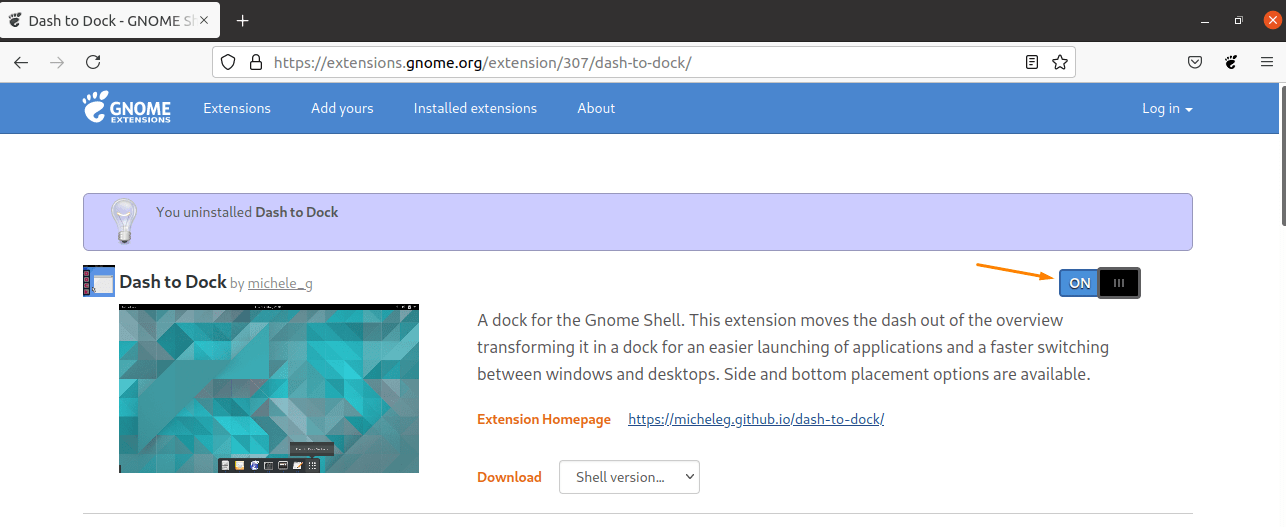Image resolution: width=1286 pixels, height=527 pixels.
Task: Click the 'Extension Homepage' label
Action: coord(544,419)
